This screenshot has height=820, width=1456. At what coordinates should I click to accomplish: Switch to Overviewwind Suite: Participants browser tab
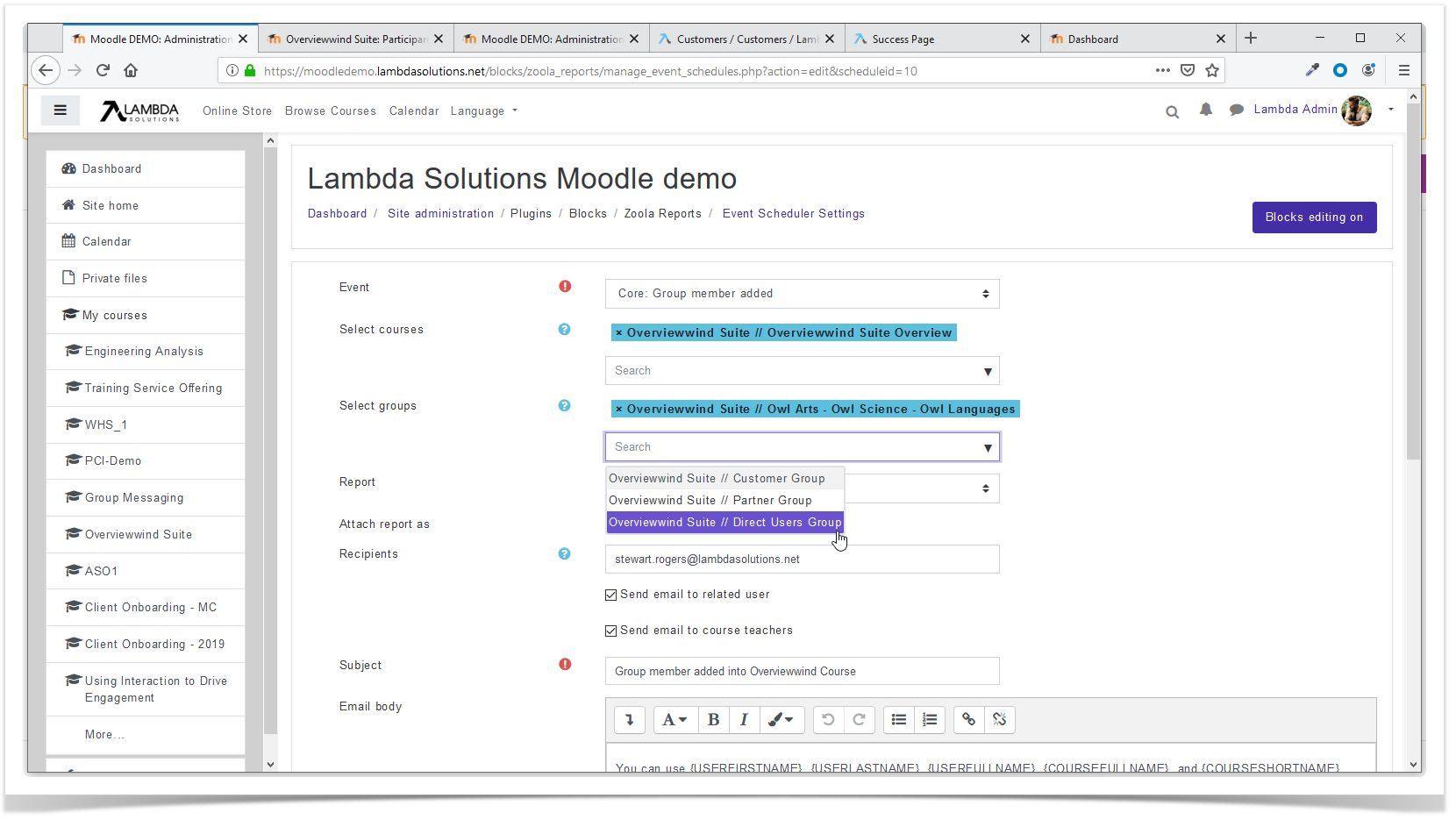pos(355,39)
